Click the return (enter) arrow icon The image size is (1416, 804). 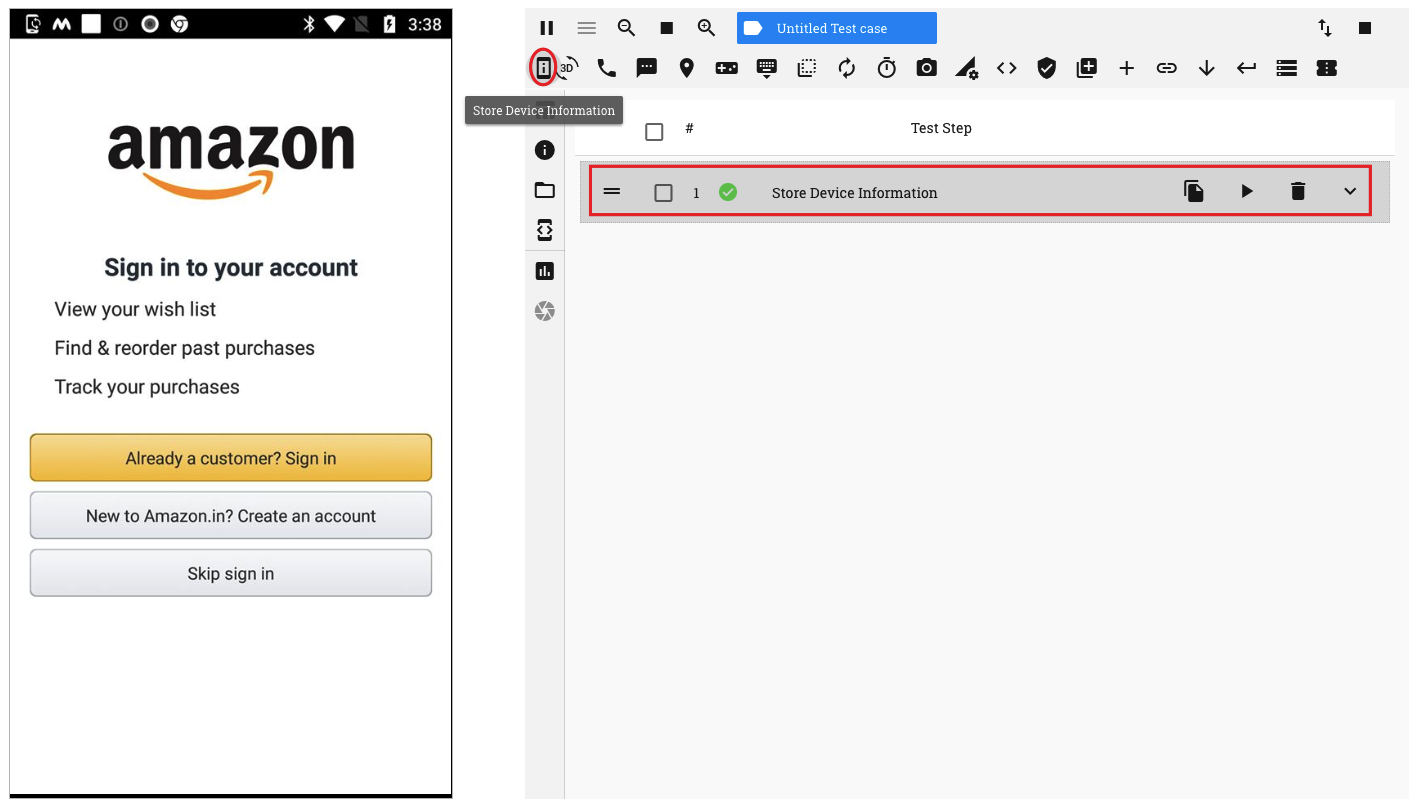point(1247,67)
